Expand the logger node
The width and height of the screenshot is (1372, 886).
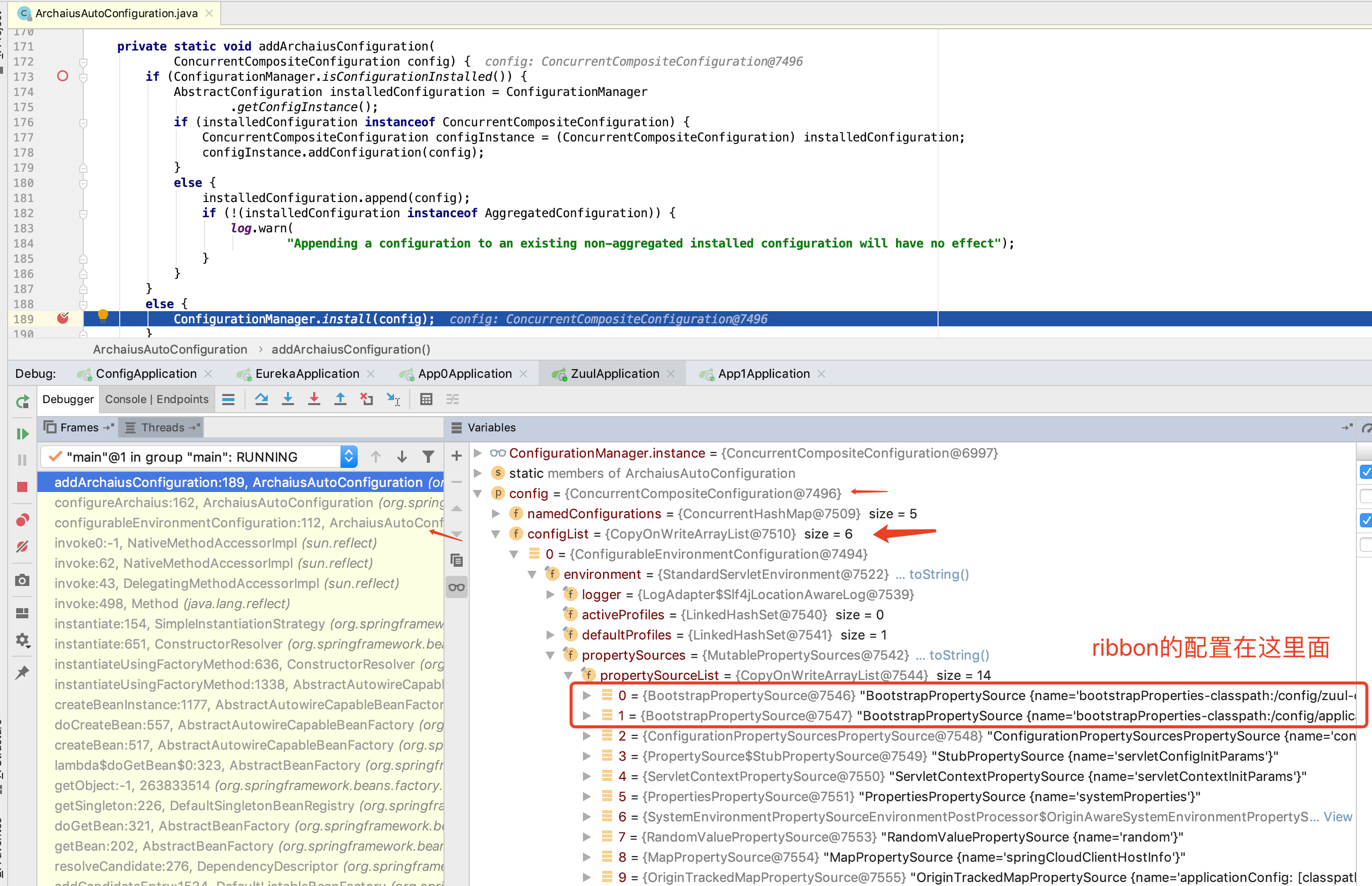[551, 595]
